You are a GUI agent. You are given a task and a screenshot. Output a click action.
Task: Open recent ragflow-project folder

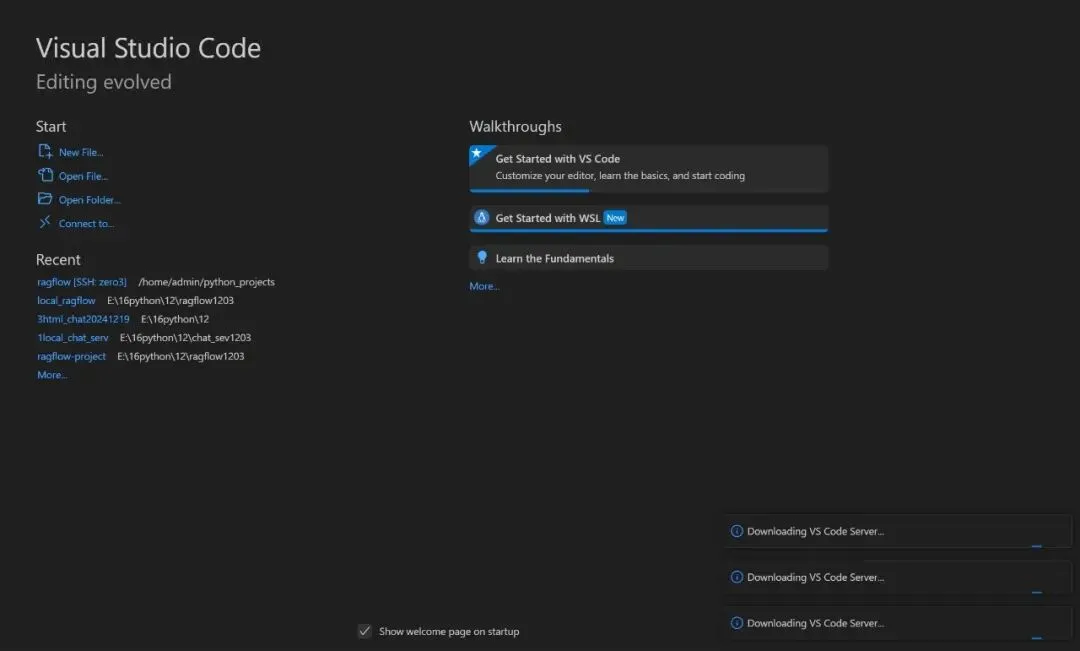(x=72, y=356)
